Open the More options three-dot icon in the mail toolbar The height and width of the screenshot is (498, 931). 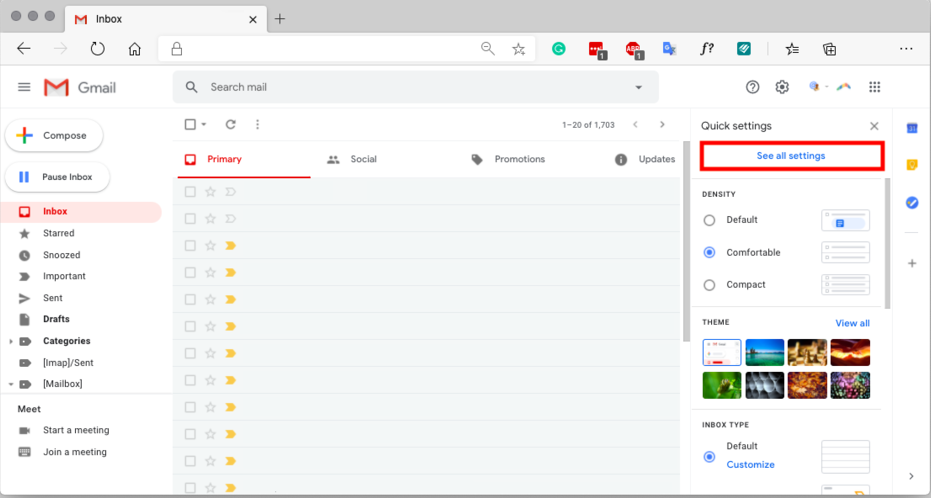click(x=257, y=124)
